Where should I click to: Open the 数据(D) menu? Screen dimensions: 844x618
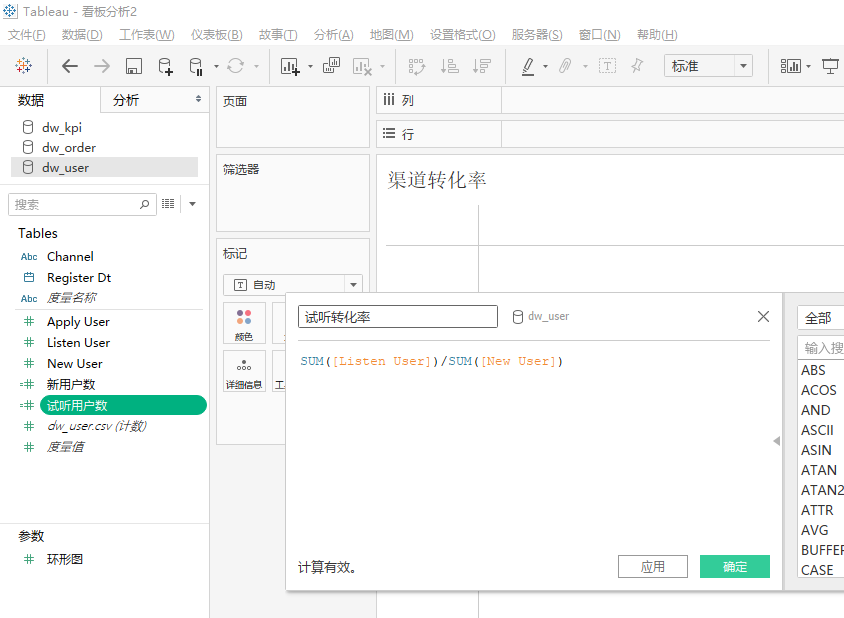(x=82, y=34)
